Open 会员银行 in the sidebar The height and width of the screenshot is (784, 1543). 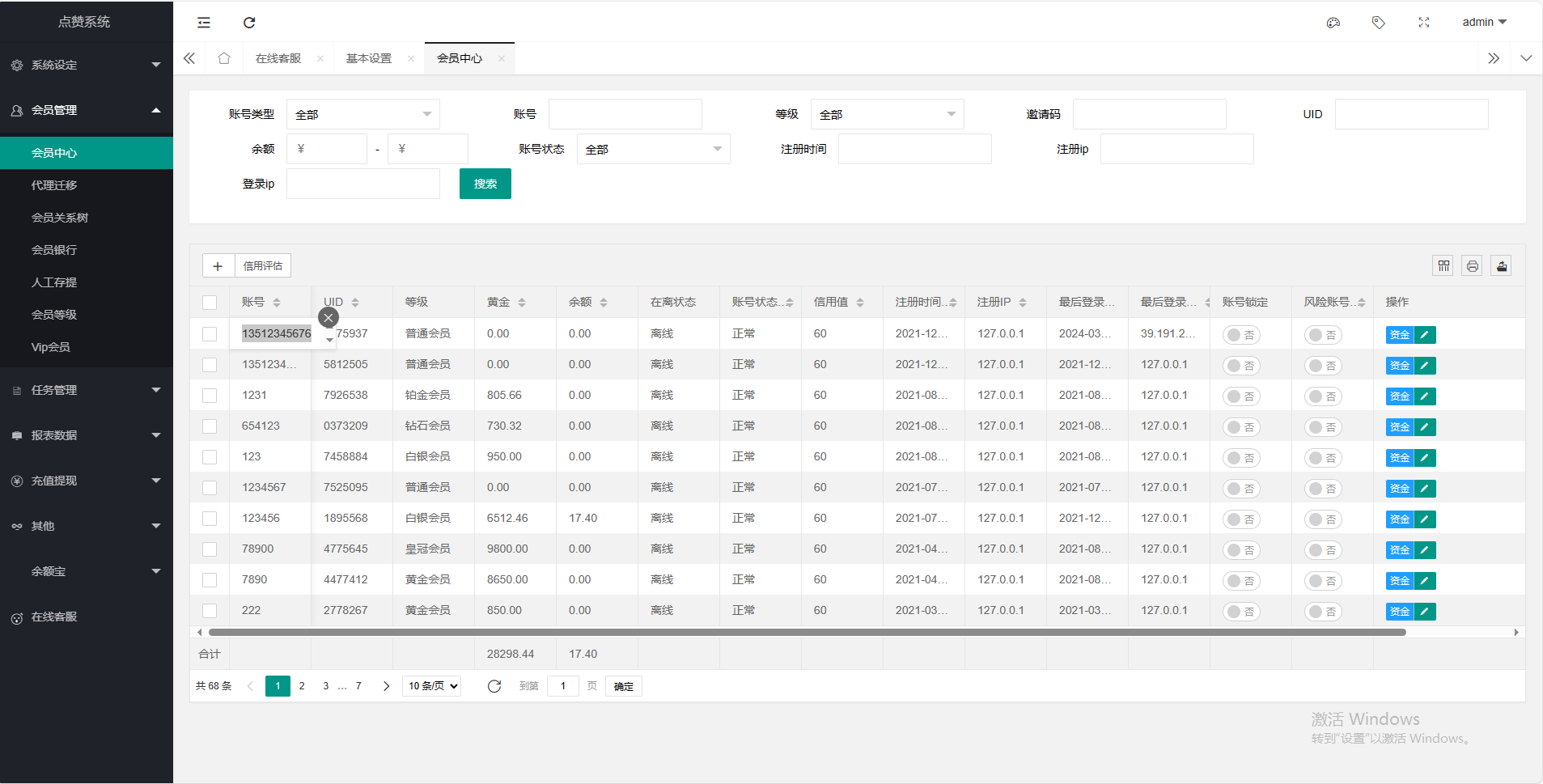54,250
